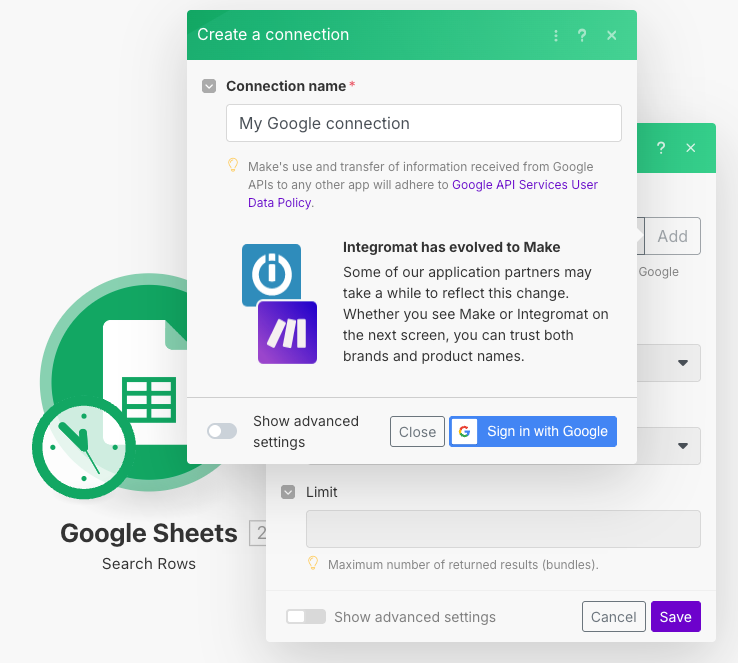Screen dimensions: 738x663
Task: Click the Integromat logo icon
Action: coord(271,274)
